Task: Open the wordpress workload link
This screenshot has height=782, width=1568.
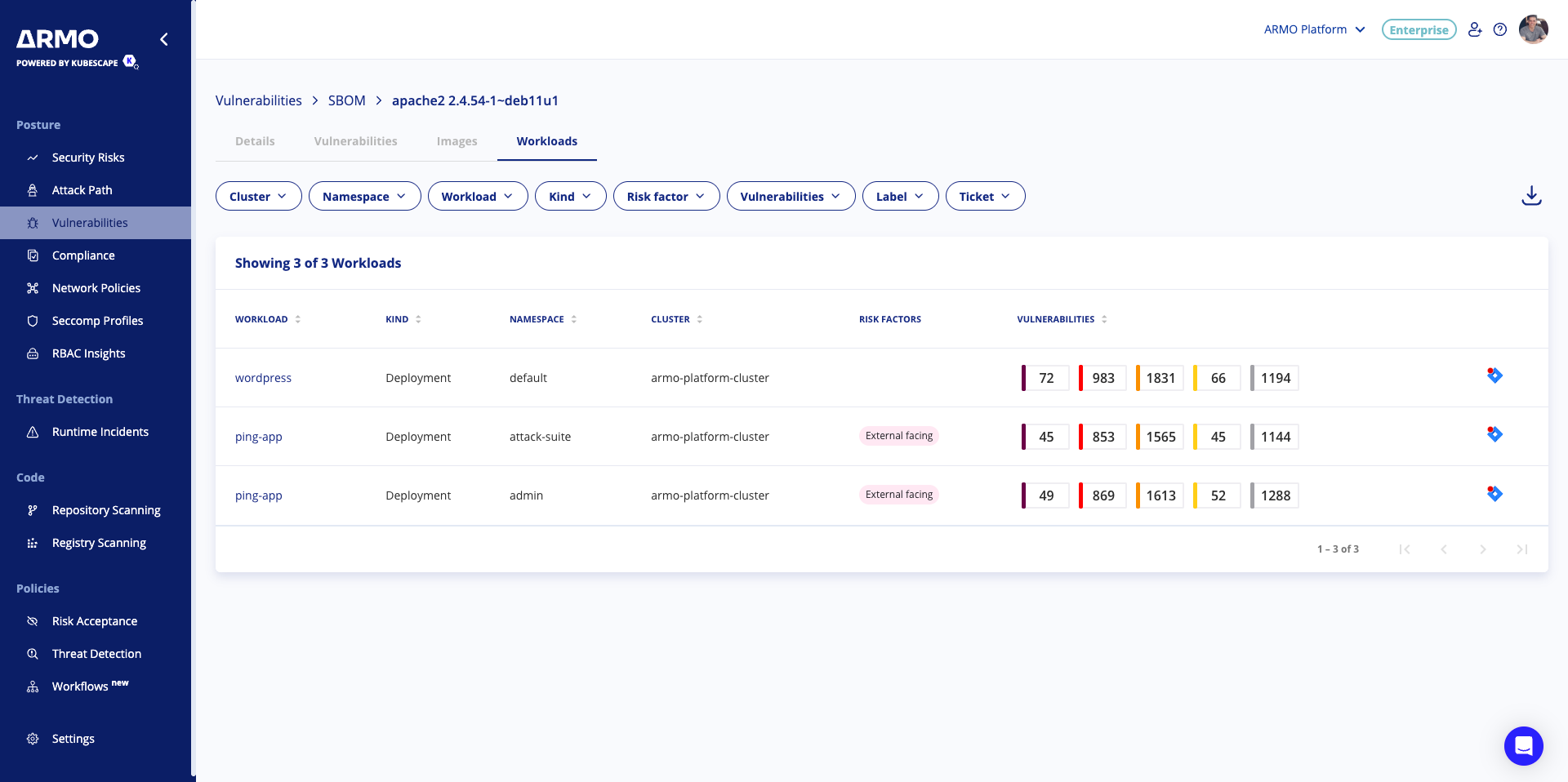Action: [x=263, y=378]
